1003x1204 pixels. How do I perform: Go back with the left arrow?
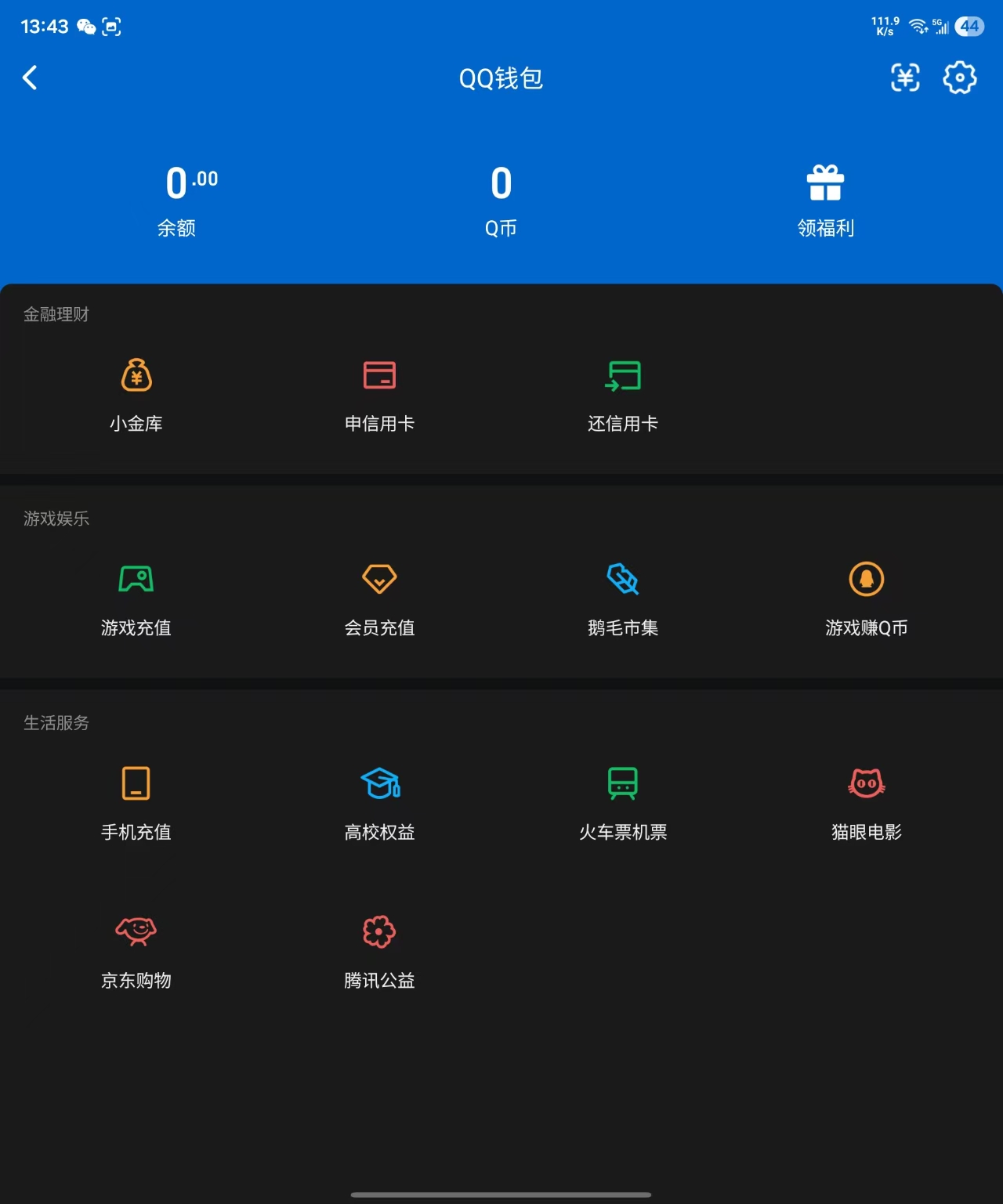tap(30, 78)
